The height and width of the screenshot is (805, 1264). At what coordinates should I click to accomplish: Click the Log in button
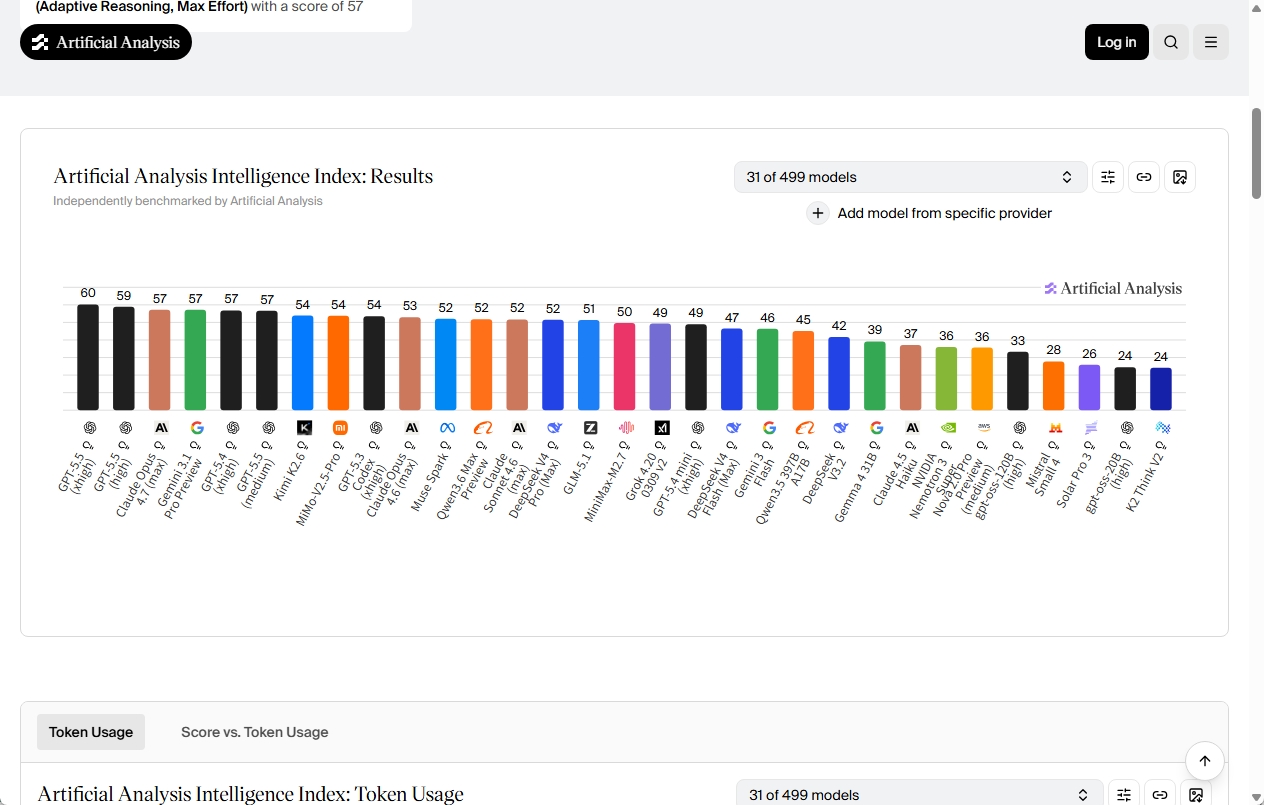pyautogui.click(x=1117, y=42)
